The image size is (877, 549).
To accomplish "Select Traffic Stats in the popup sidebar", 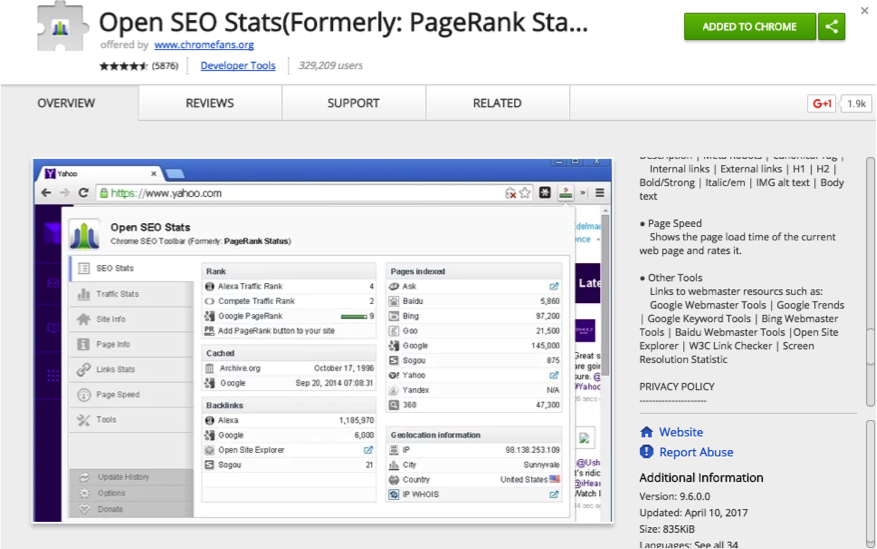I will click(x=131, y=294).
